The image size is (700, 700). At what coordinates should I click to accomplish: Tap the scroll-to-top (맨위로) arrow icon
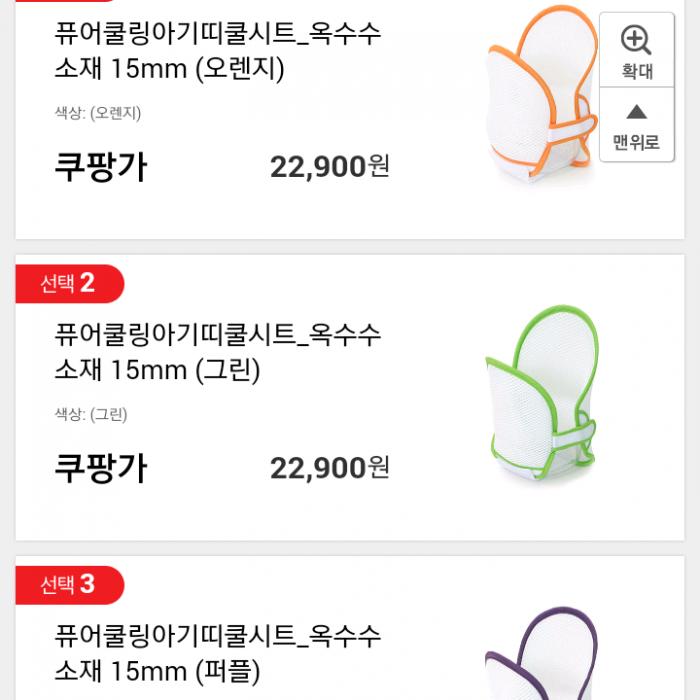[636, 112]
